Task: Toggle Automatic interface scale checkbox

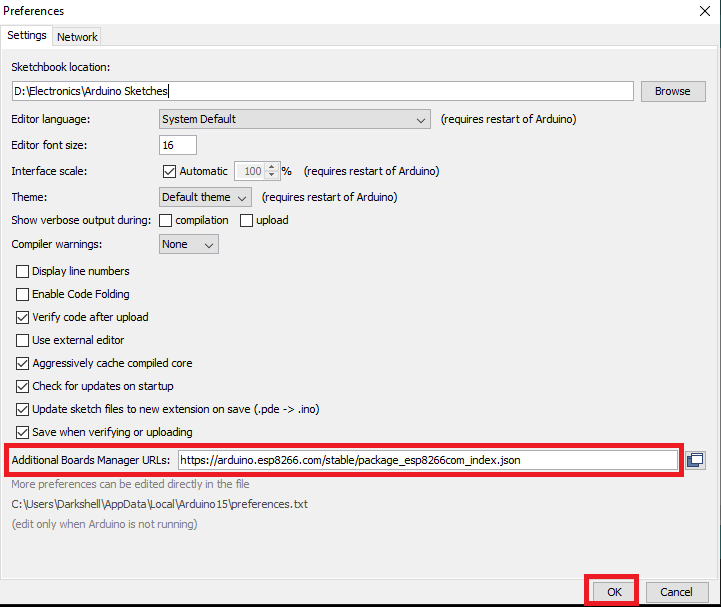Action: click(x=169, y=171)
